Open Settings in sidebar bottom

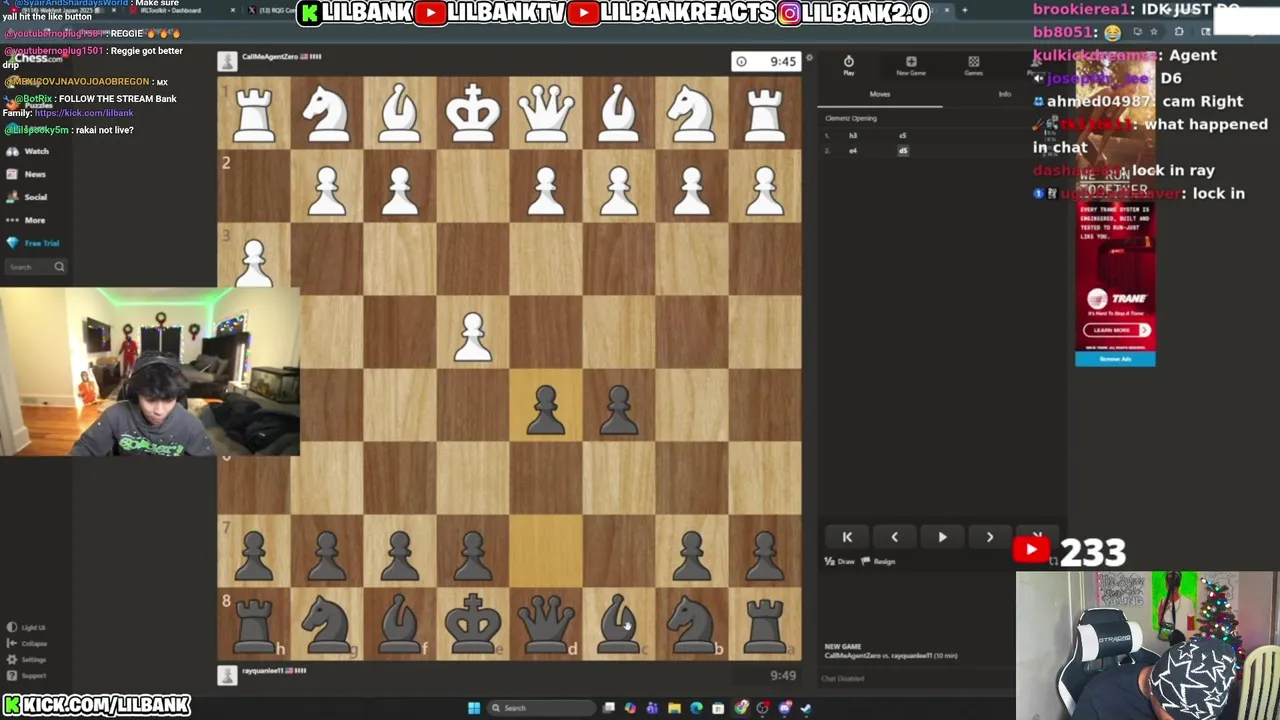coord(26,660)
